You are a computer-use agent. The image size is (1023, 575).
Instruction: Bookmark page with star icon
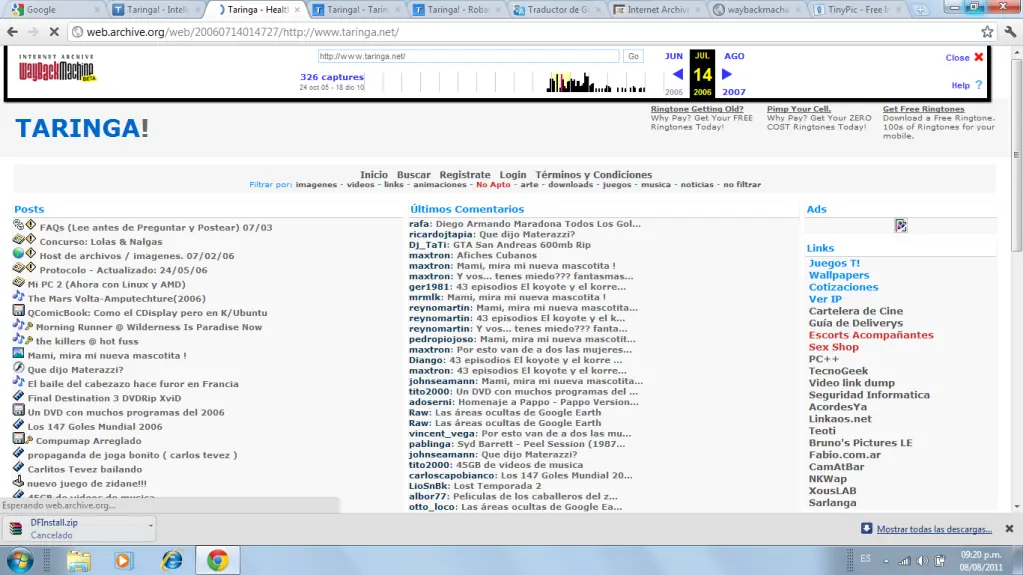987,31
